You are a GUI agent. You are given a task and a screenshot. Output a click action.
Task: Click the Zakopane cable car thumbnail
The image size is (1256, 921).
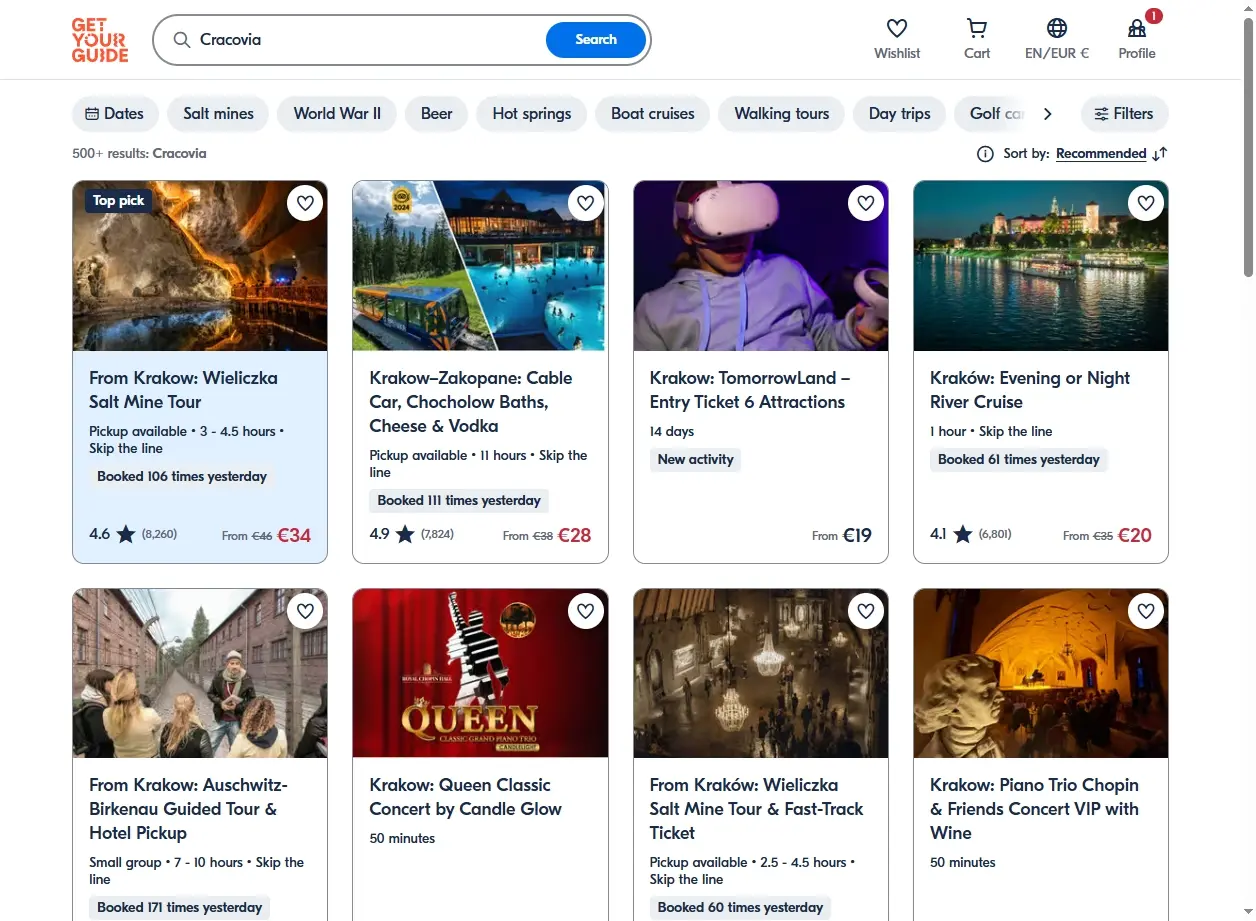(480, 266)
